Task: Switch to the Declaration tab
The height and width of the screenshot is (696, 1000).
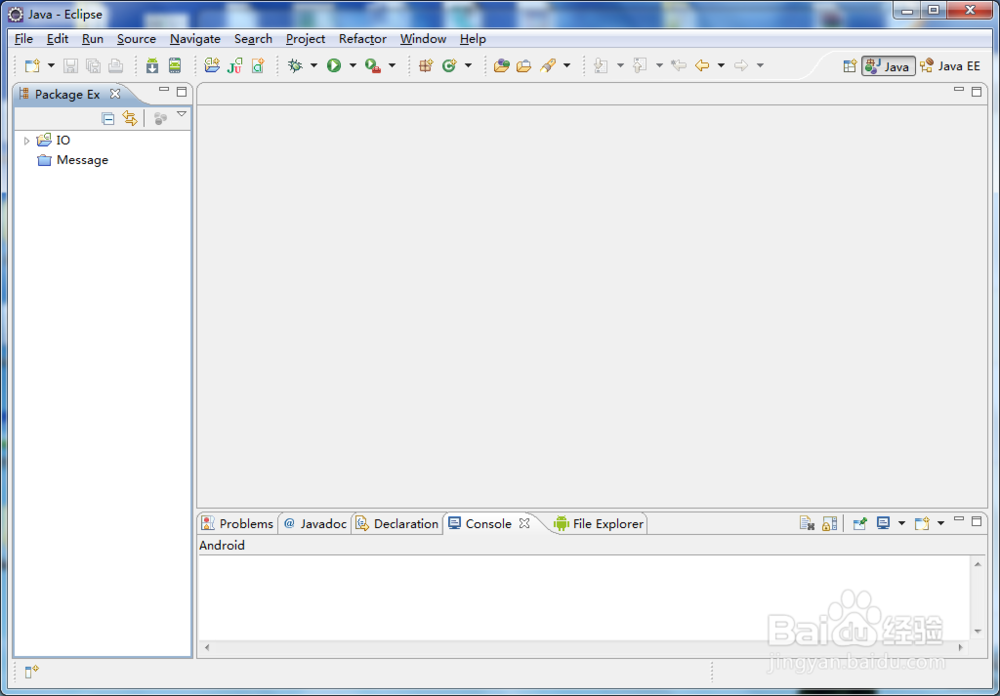Action: click(x=397, y=524)
